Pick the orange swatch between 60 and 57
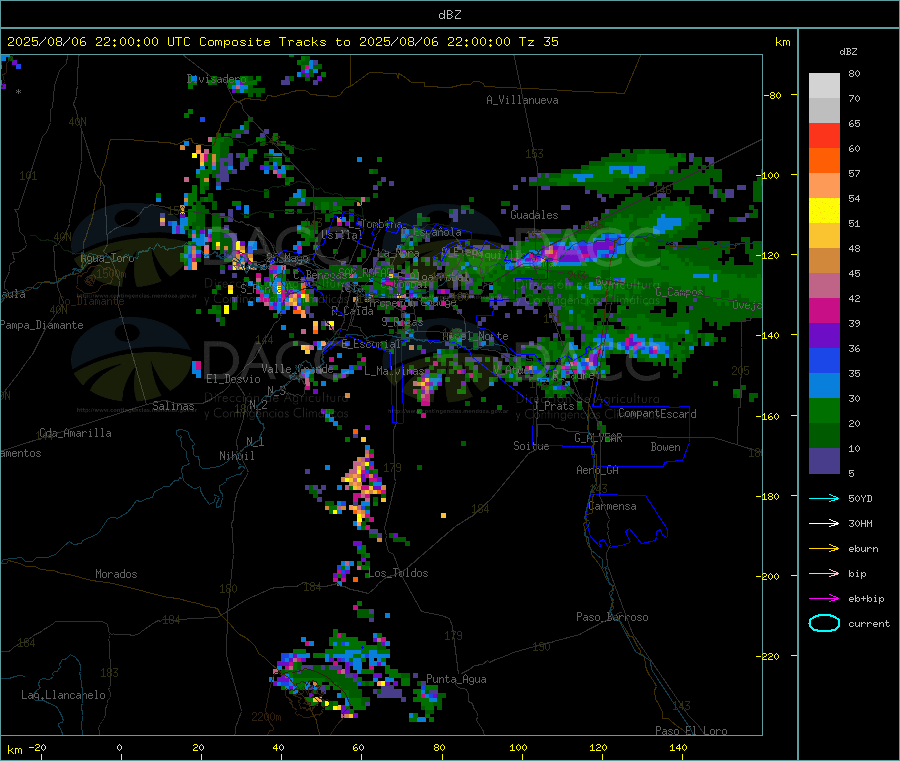This screenshot has height=761, width=900. (824, 161)
